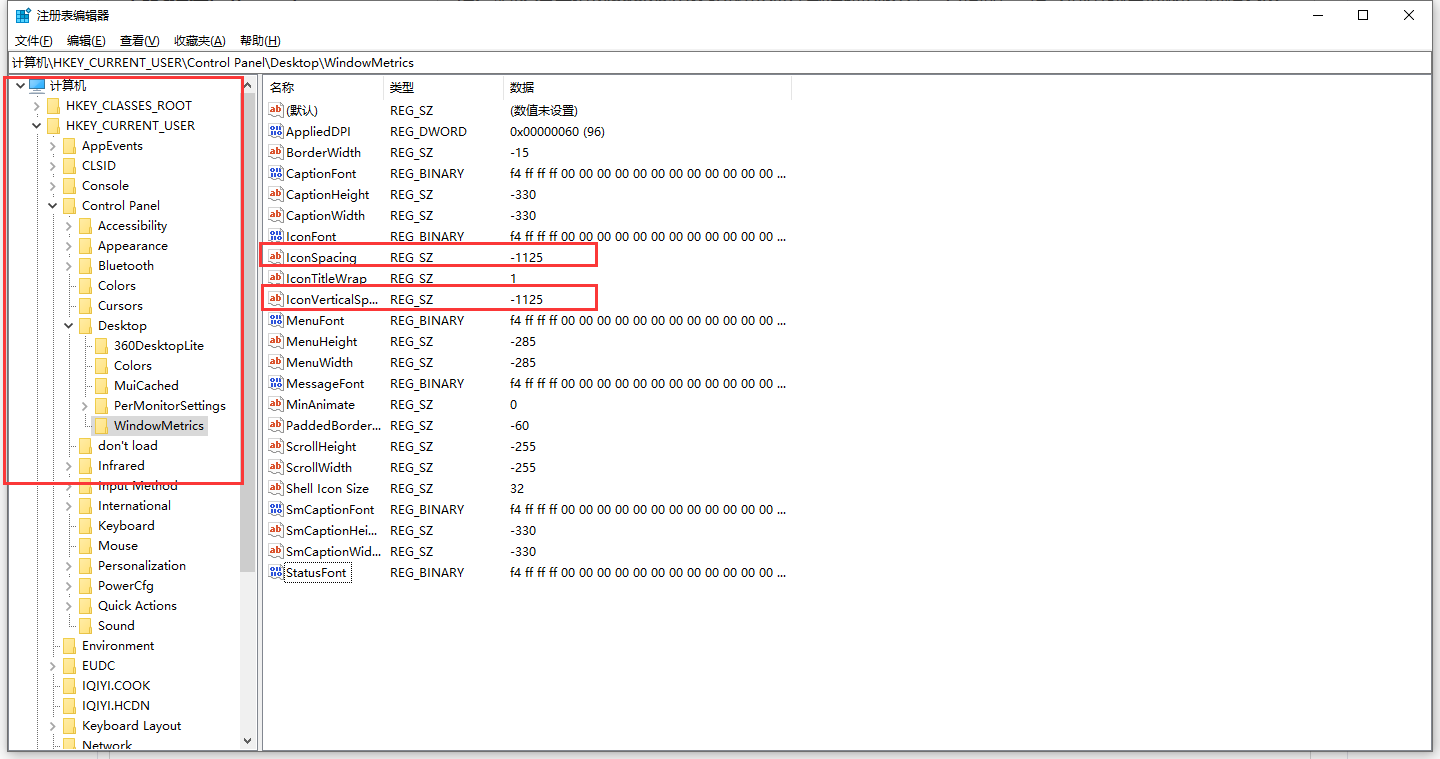Open the 文件(F) menu
1440x759 pixels.
pos(33,40)
